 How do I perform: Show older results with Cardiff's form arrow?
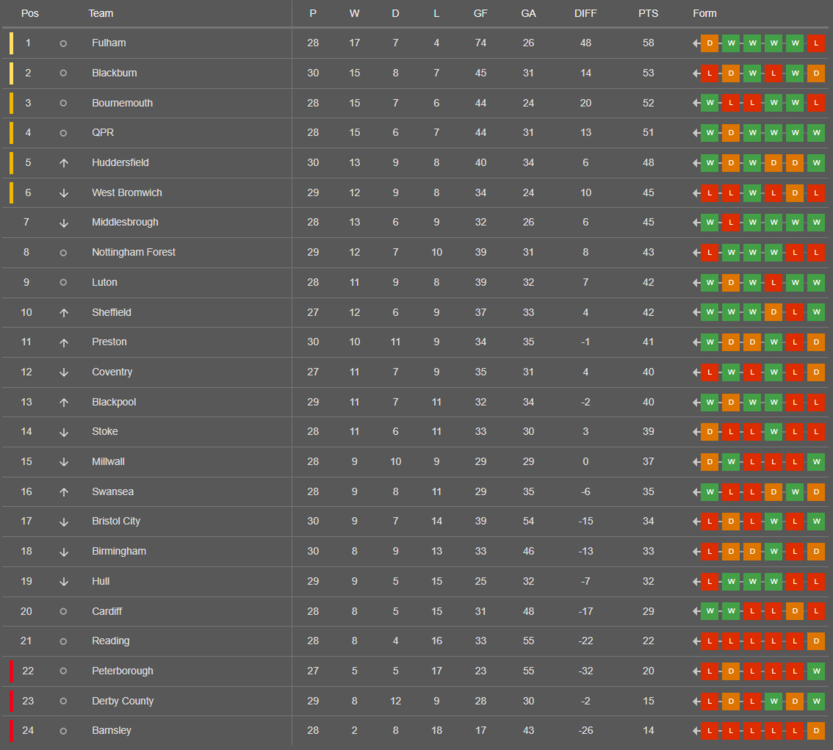click(696, 611)
